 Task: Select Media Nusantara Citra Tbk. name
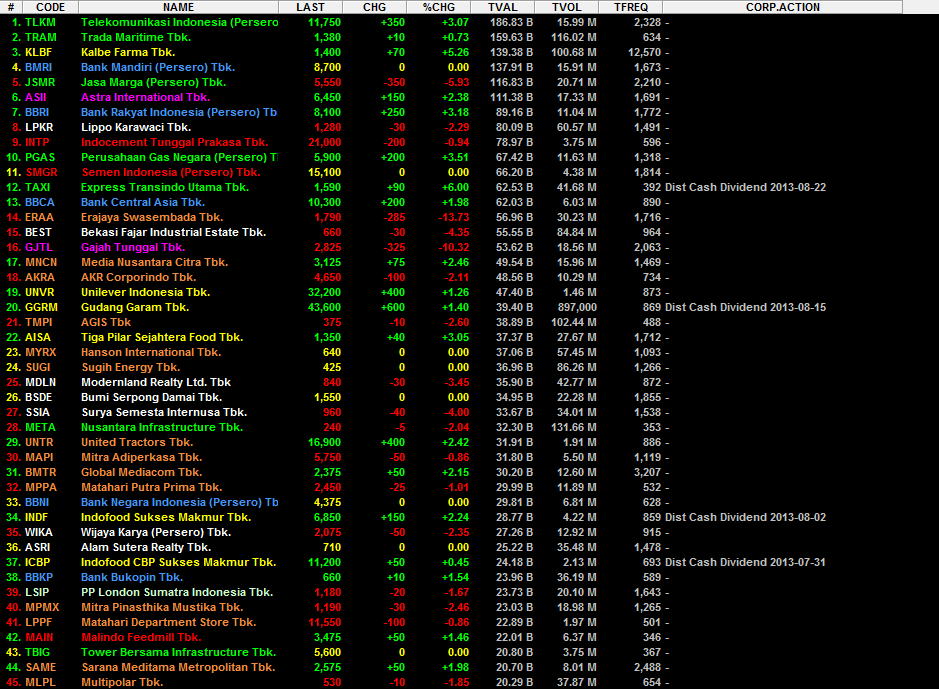coord(155,262)
